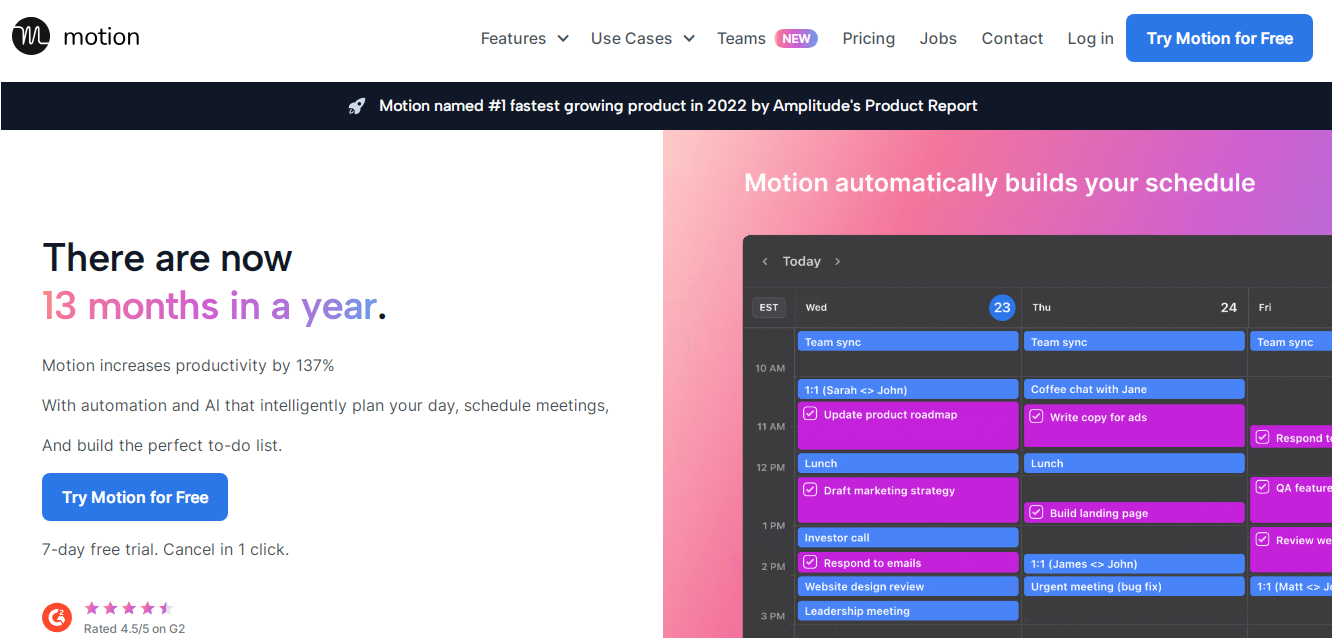1333x639 pixels.
Task: Click the 4.5 star rating bar
Action: [128, 608]
